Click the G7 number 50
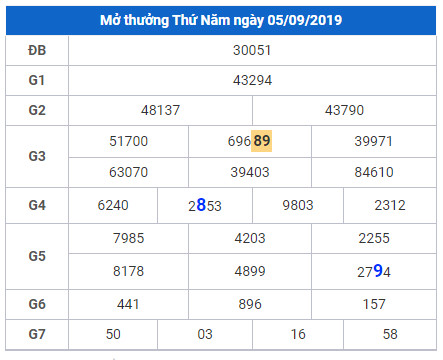 pyautogui.click(x=113, y=334)
